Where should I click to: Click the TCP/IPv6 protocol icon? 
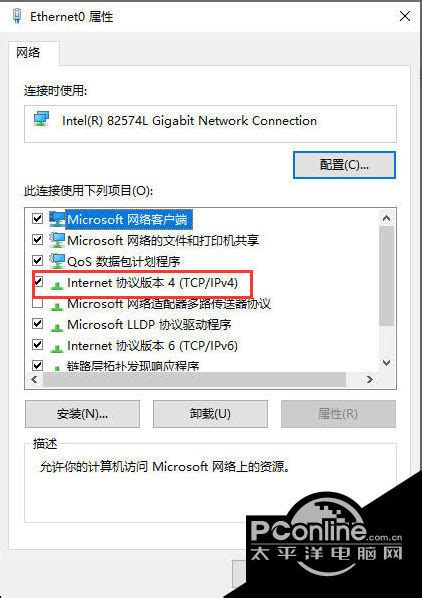pyautogui.click(x=57, y=347)
